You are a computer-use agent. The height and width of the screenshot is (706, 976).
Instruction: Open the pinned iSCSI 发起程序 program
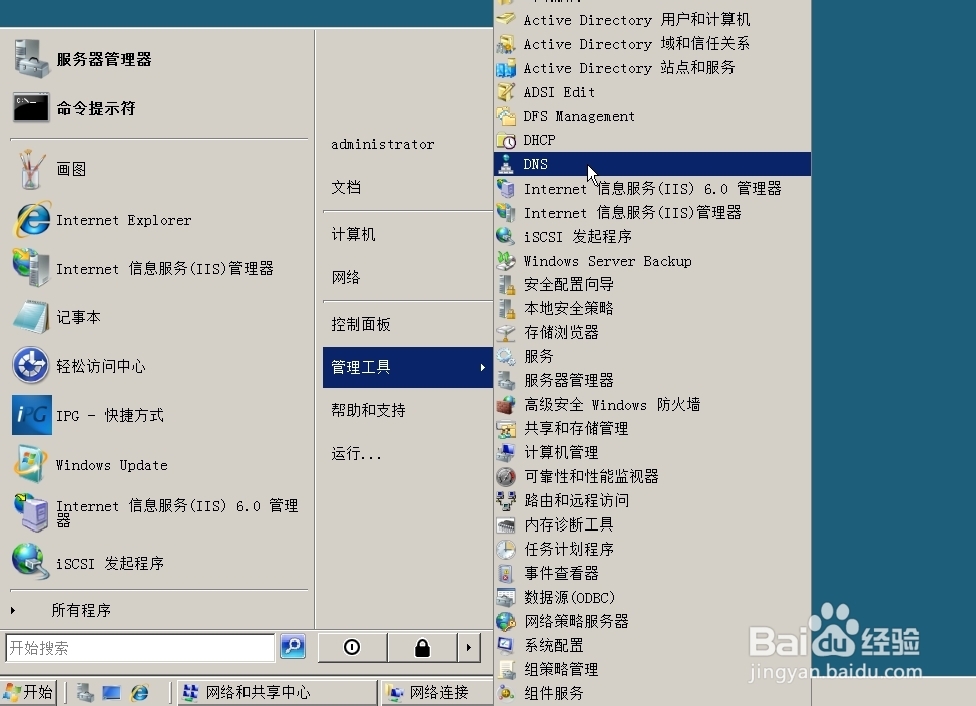(159, 563)
